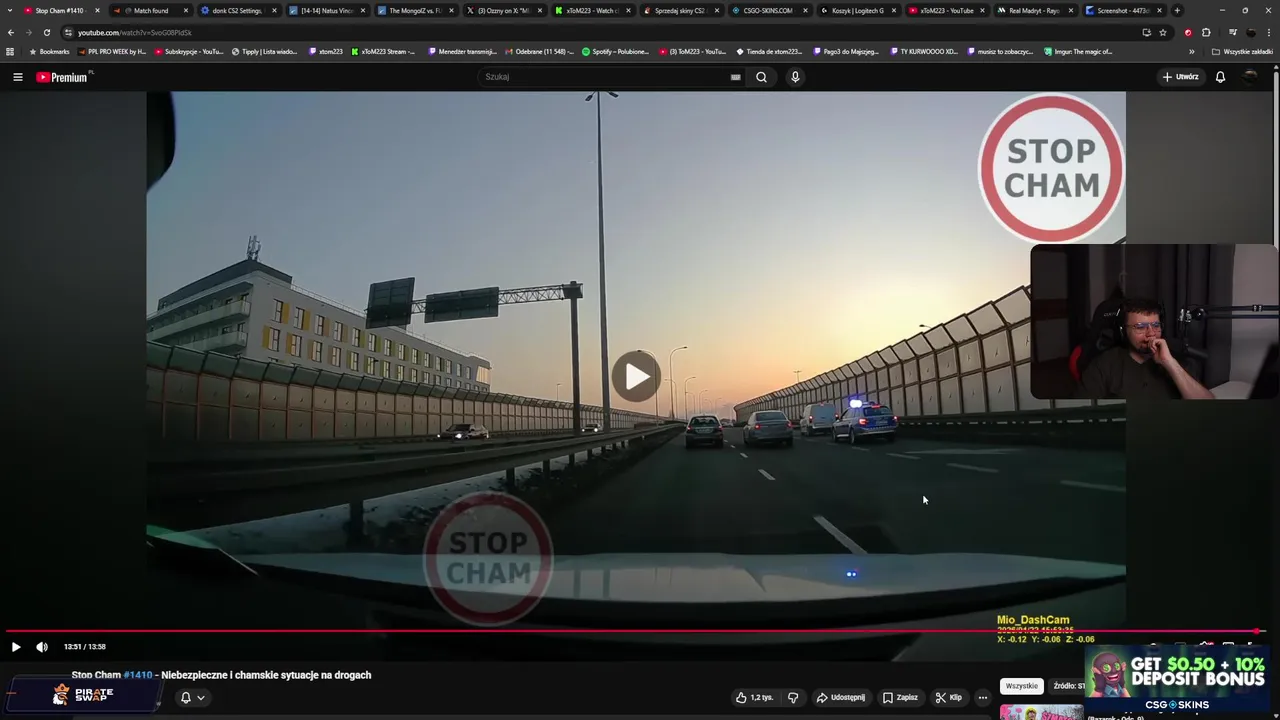Open the Bookmarks folder on bookmarks bar

point(49,51)
